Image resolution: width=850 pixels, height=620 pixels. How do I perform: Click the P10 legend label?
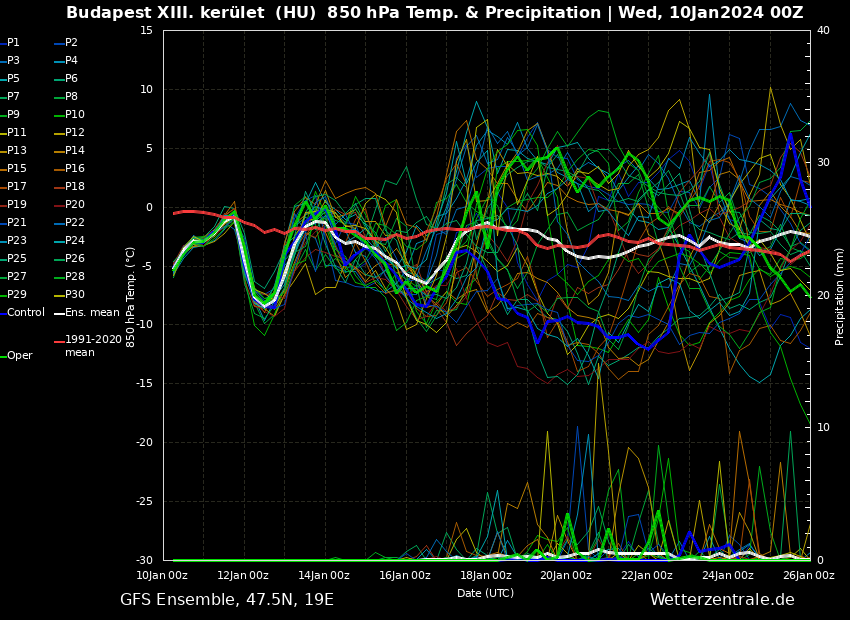(74, 115)
